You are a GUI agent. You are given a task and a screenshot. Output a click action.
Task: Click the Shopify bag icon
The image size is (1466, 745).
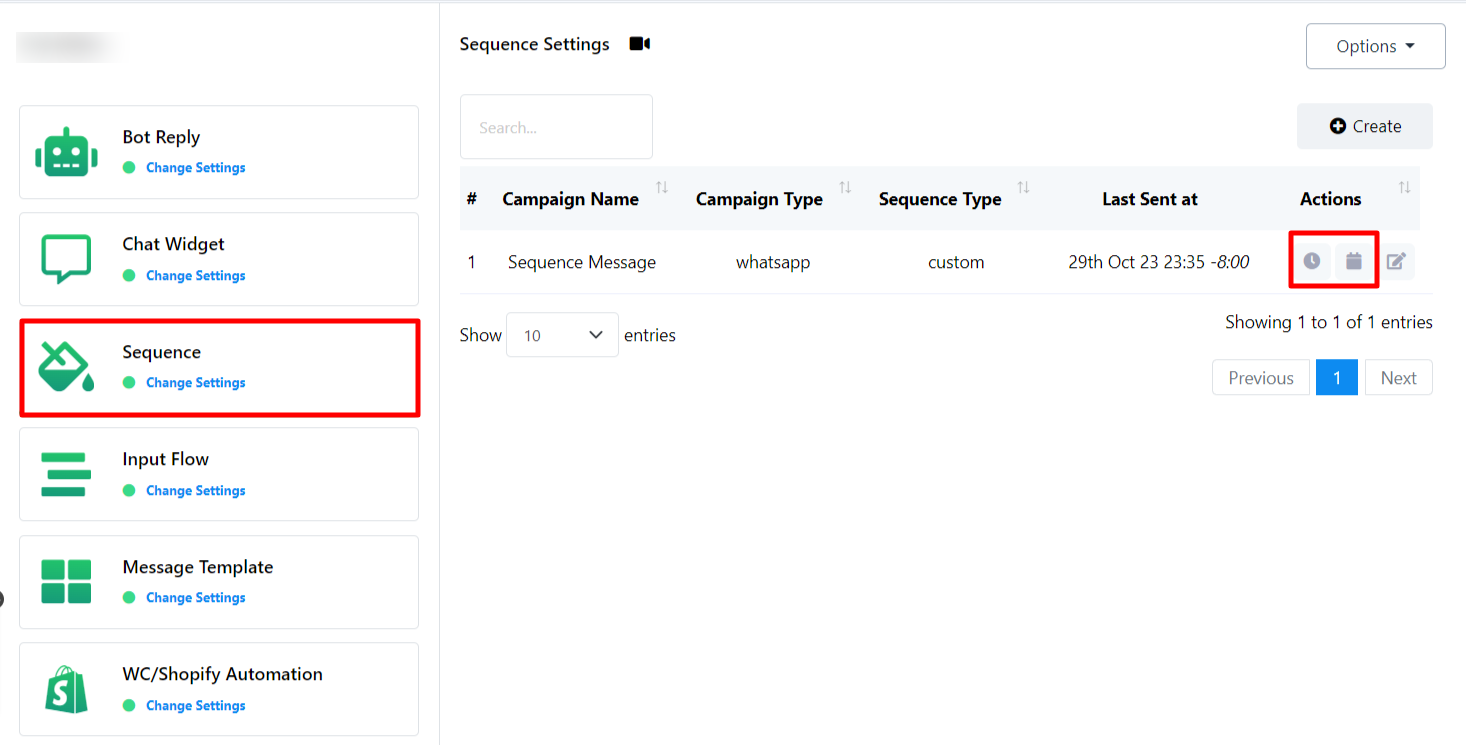(x=66, y=689)
